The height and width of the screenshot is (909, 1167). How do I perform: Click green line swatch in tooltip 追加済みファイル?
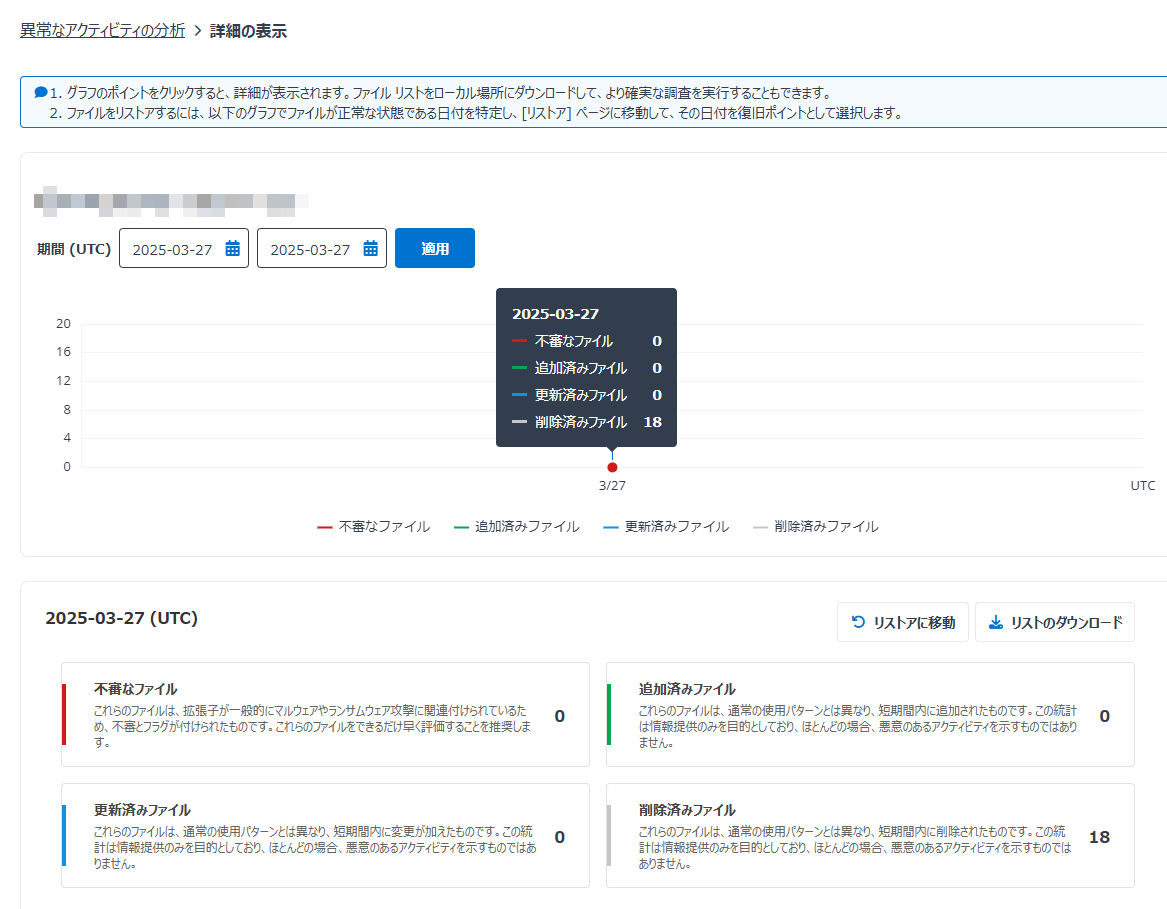coord(519,368)
